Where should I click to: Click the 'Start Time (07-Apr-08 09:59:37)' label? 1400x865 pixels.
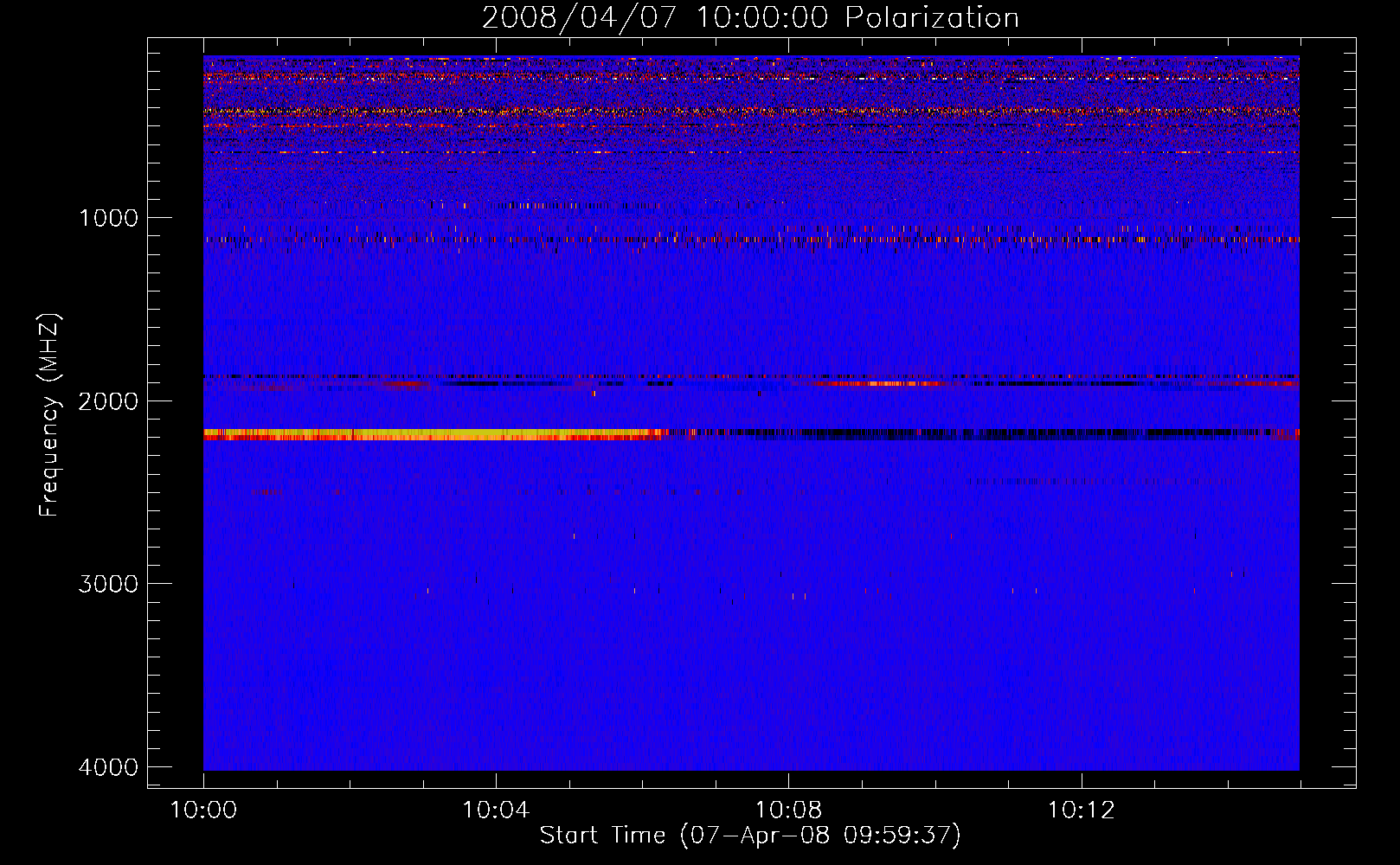click(750, 836)
